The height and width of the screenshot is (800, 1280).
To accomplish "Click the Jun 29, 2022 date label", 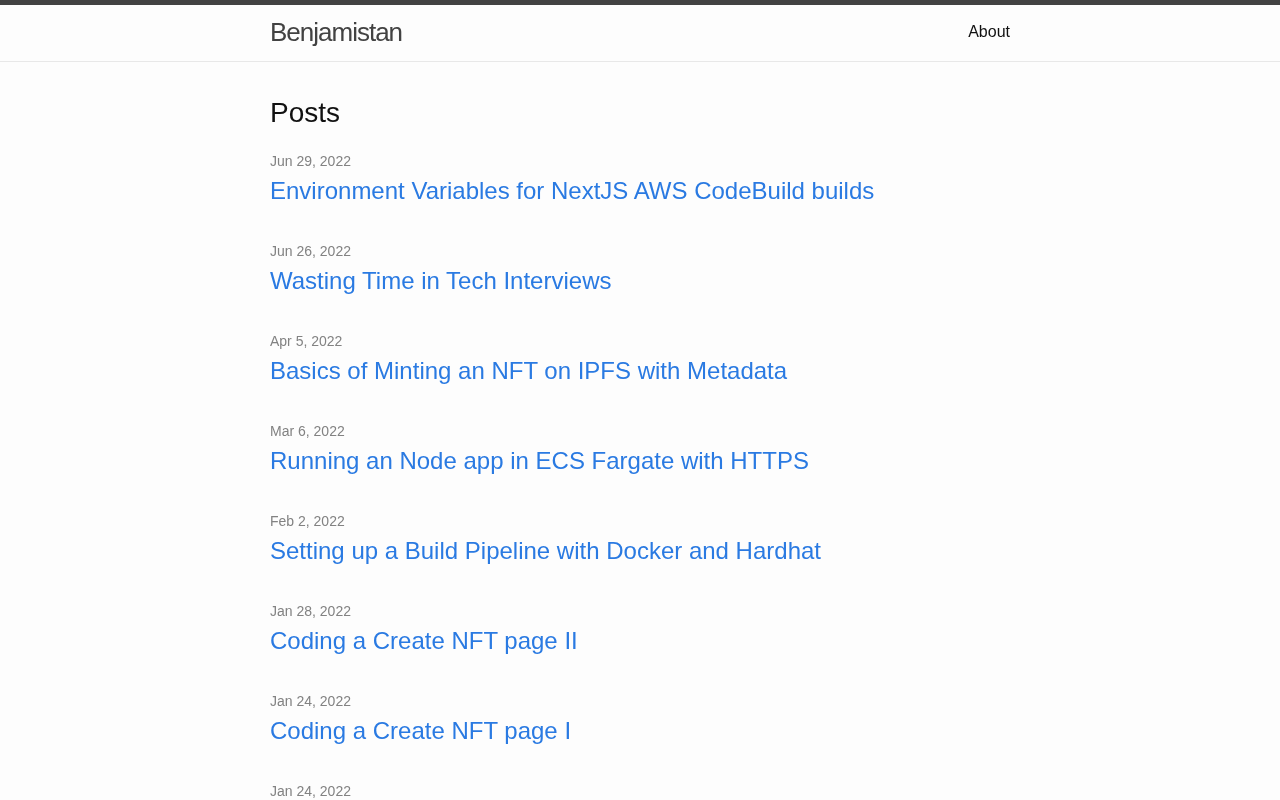I will pos(310,161).
